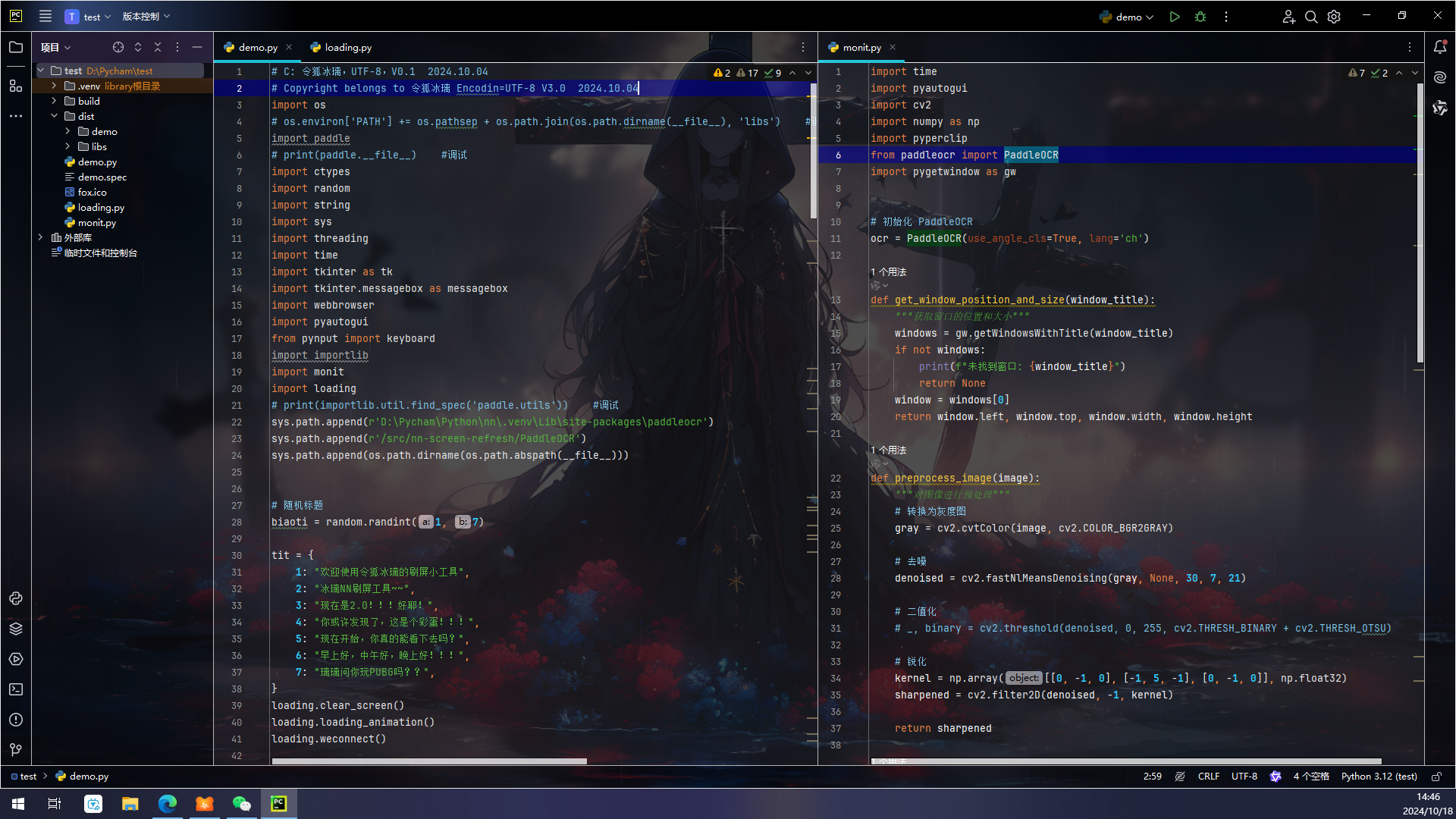The height and width of the screenshot is (819, 1456).
Task: Click the 4 个空格 indent setting
Action: [x=1311, y=777]
